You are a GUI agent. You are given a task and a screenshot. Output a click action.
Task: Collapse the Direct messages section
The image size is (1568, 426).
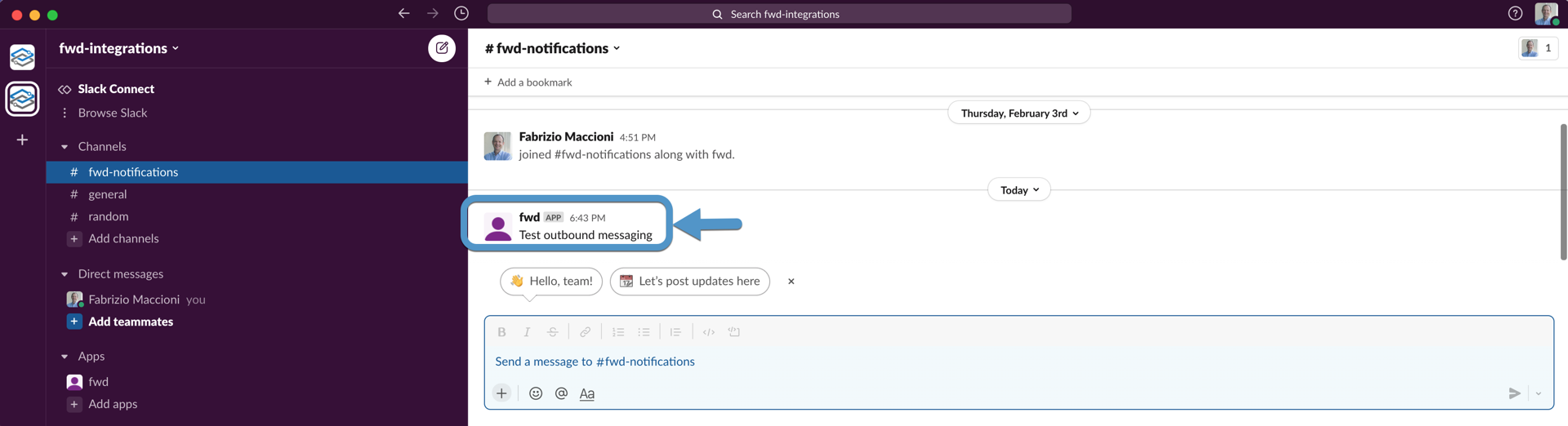pos(65,274)
